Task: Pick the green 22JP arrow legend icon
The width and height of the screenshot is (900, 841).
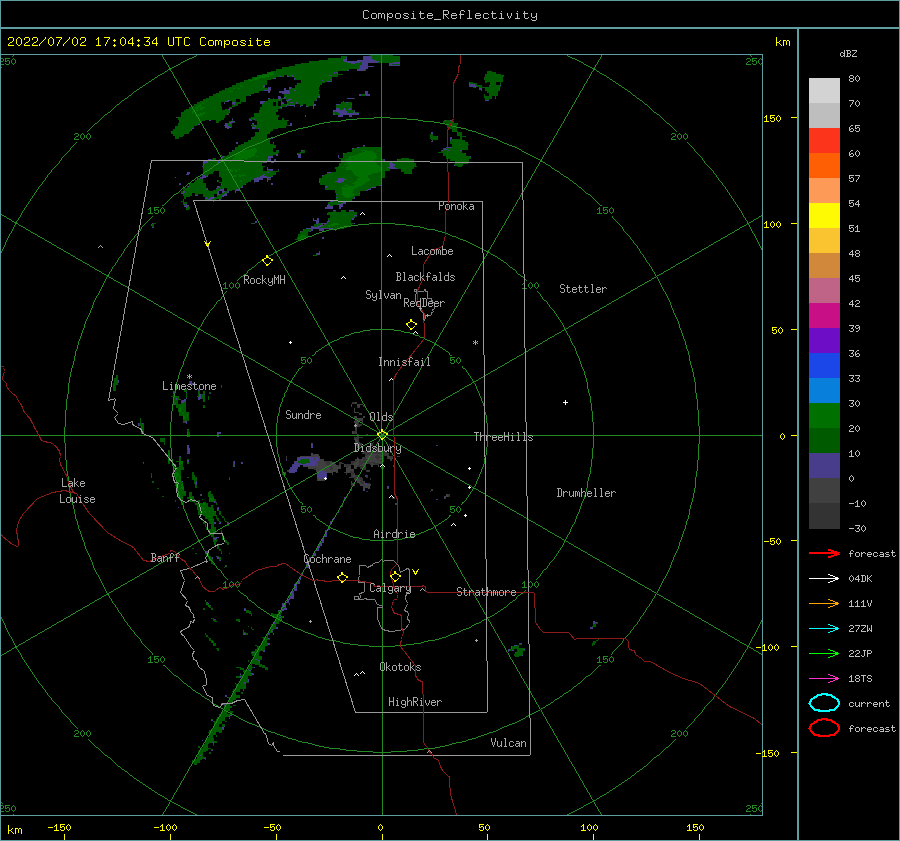Action: (824, 653)
